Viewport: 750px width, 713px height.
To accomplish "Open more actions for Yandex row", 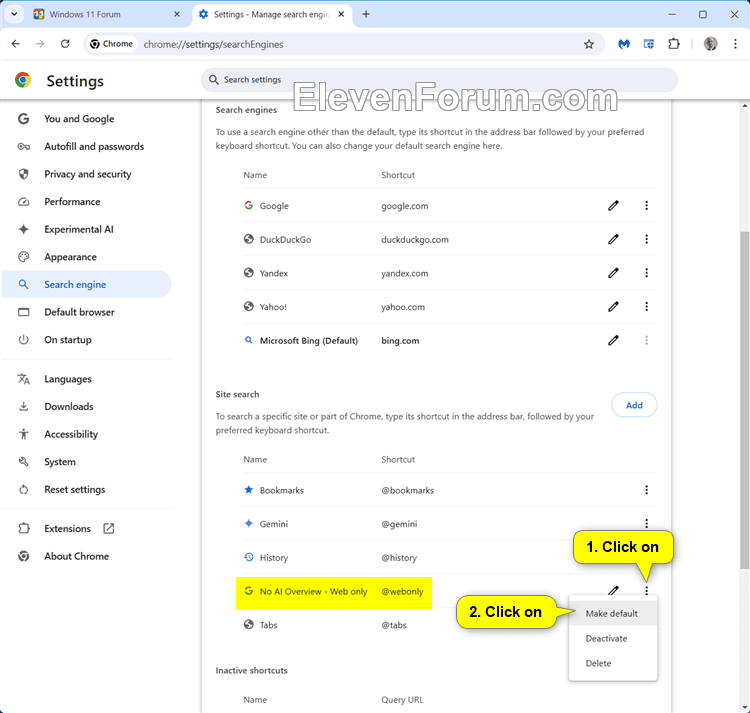I will (x=646, y=273).
